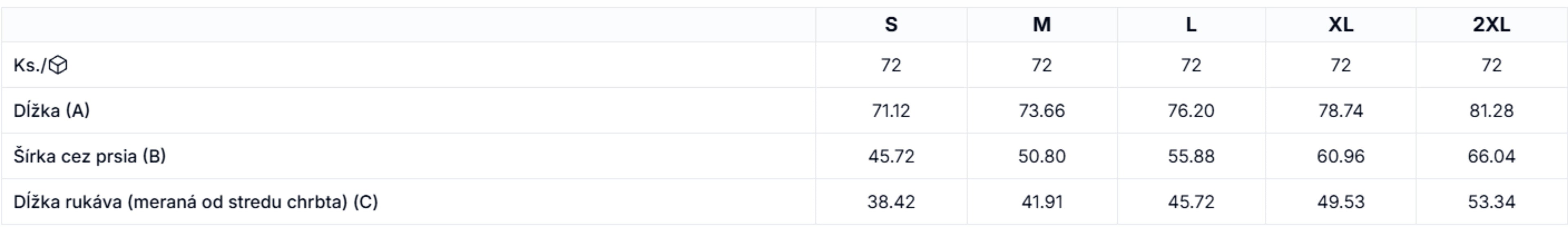Click the 71.12 length value for S
The height and width of the screenshot is (227, 1568).
[891, 111]
